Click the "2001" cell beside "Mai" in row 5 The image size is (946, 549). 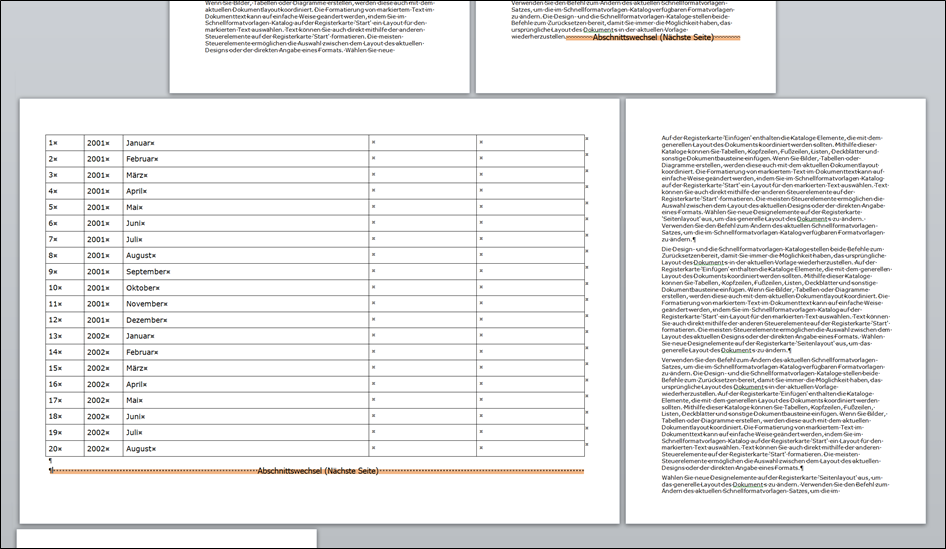click(99, 207)
